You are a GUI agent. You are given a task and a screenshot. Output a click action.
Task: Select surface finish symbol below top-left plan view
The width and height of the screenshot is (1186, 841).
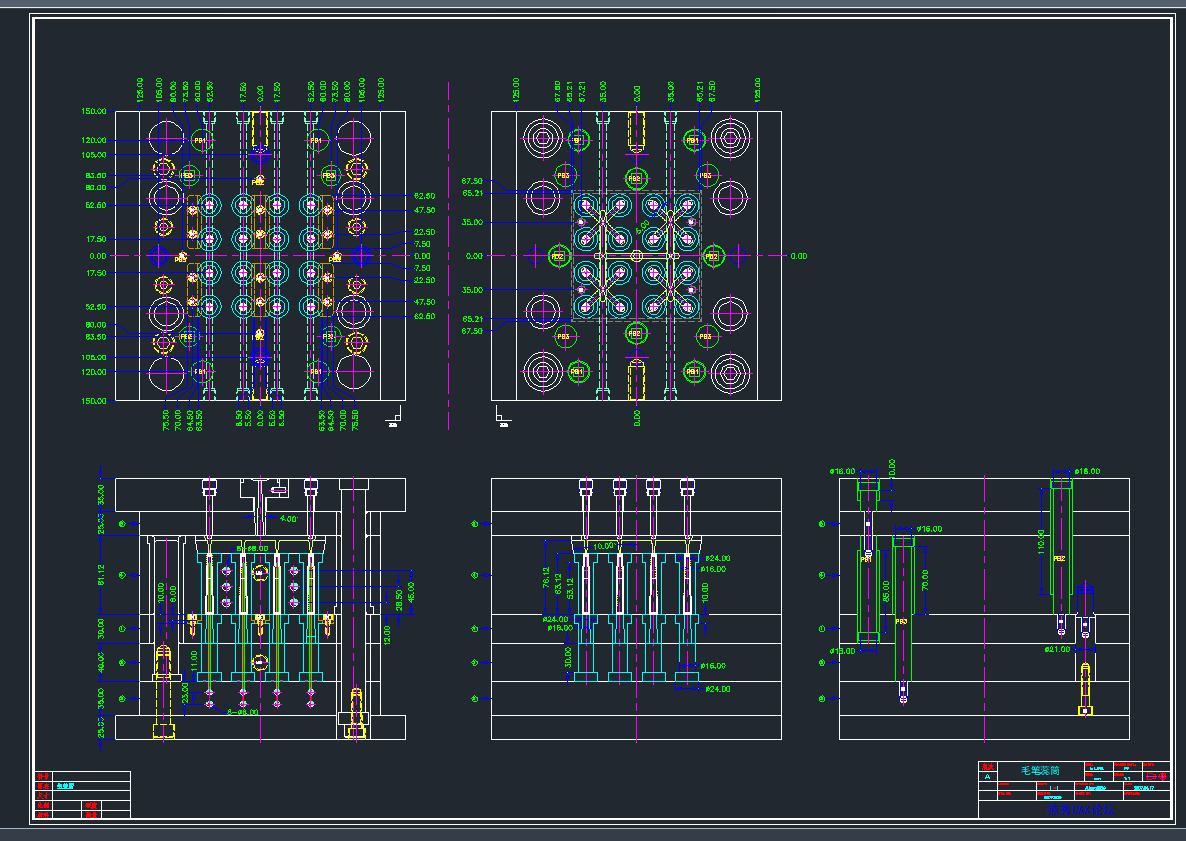[393, 416]
